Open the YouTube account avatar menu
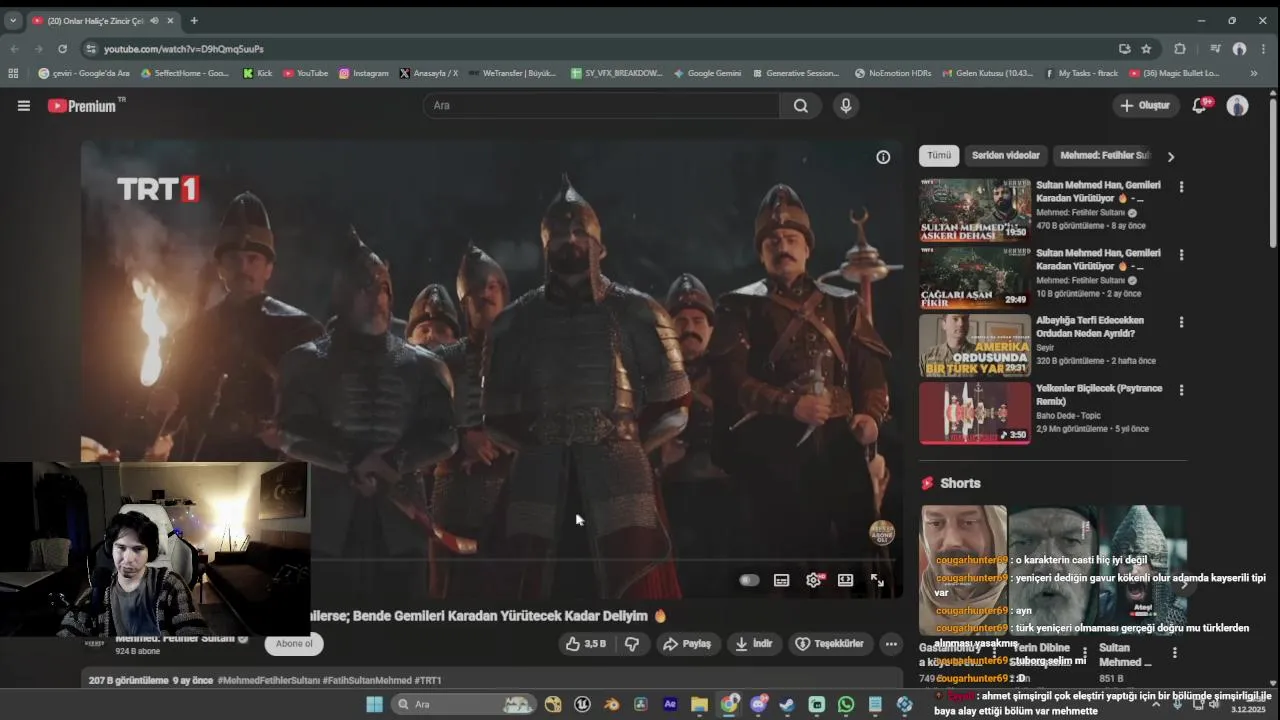Viewport: 1280px width, 720px height. (x=1237, y=105)
